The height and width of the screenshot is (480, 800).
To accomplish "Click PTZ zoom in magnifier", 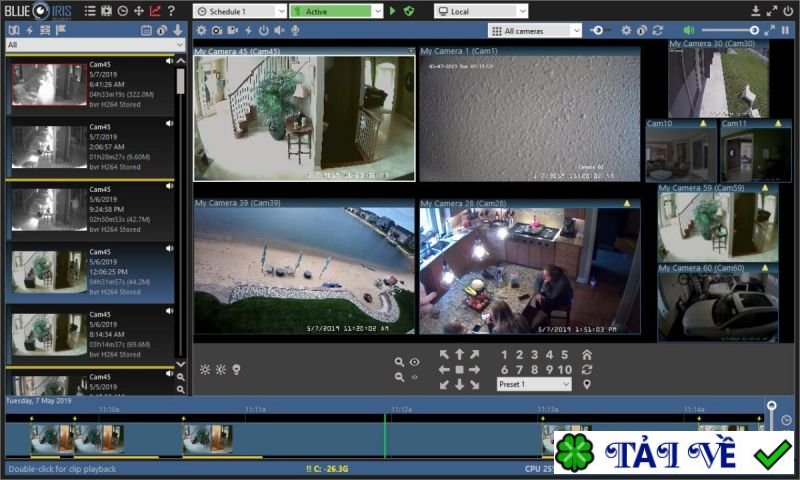I will tap(399, 362).
